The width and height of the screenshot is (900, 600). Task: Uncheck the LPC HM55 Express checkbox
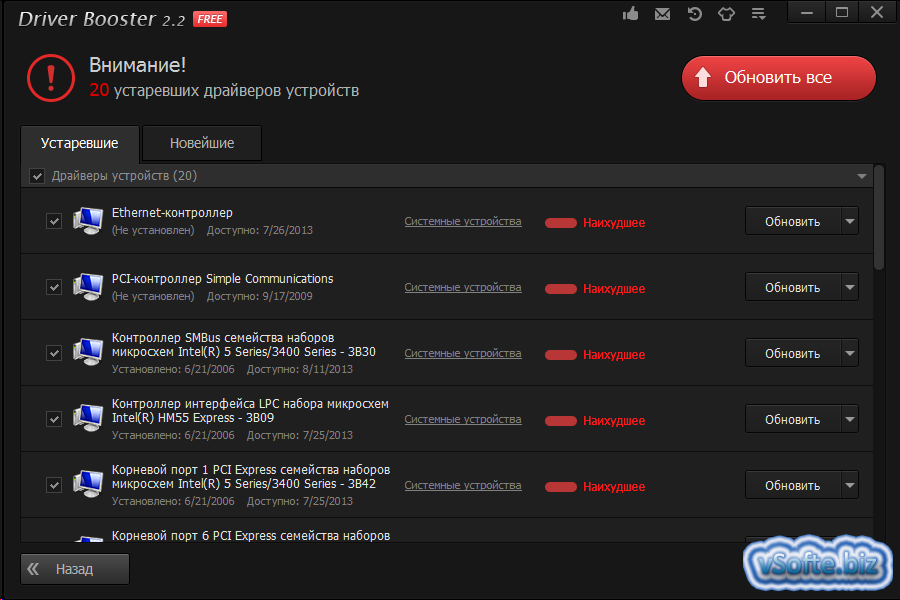pos(54,419)
